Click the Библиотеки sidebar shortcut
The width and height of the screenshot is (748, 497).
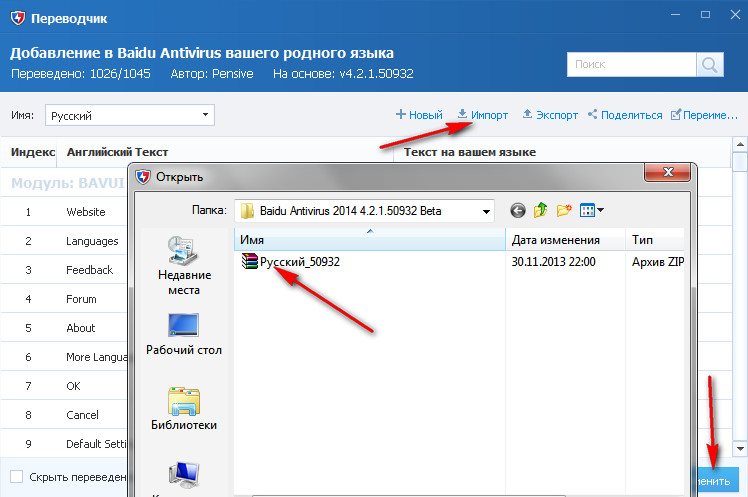pos(184,409)
